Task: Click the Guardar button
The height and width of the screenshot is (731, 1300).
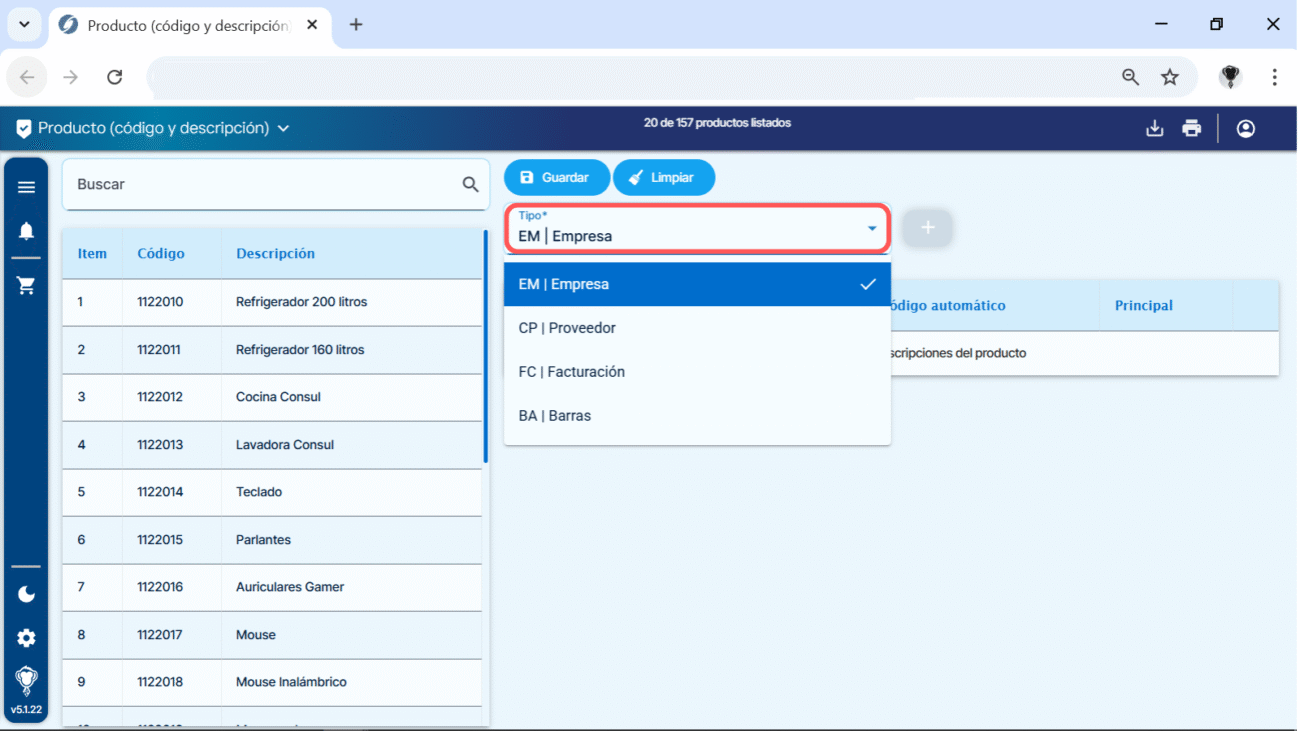Action: click(x=556, y=177)
